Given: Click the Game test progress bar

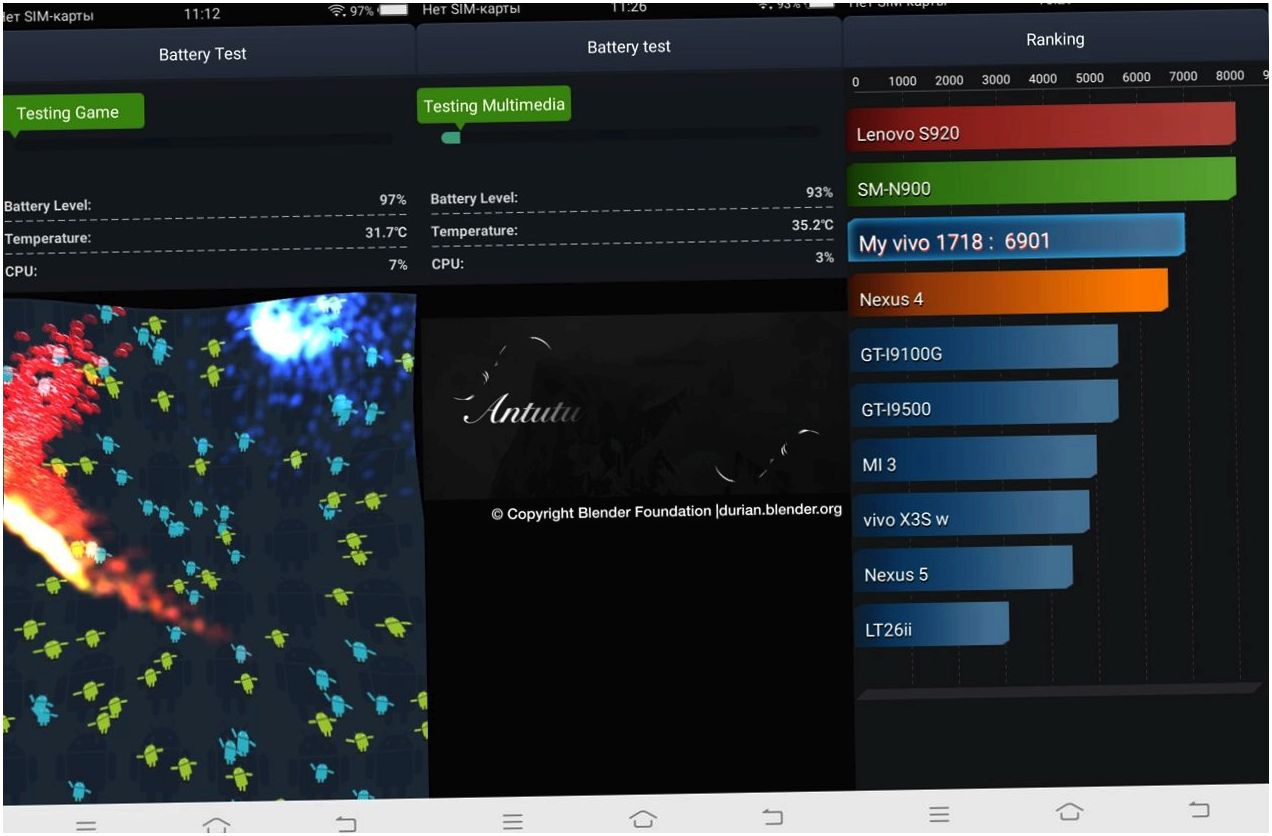Looking at the screenshot, I should pos(205,141).
